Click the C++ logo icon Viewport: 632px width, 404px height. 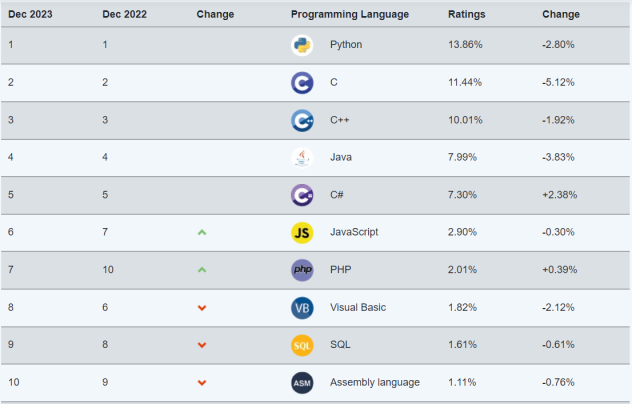click(x=302, y=120)
